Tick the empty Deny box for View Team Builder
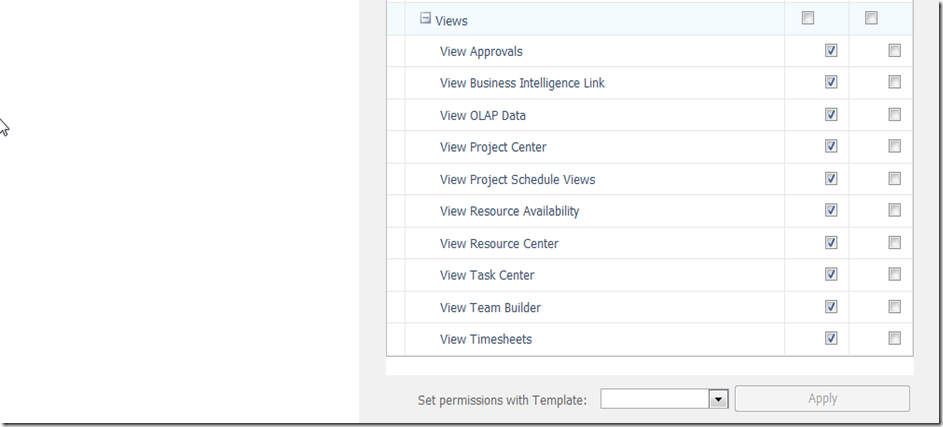Screen dimensions: 943x427 tap(894, 307)
